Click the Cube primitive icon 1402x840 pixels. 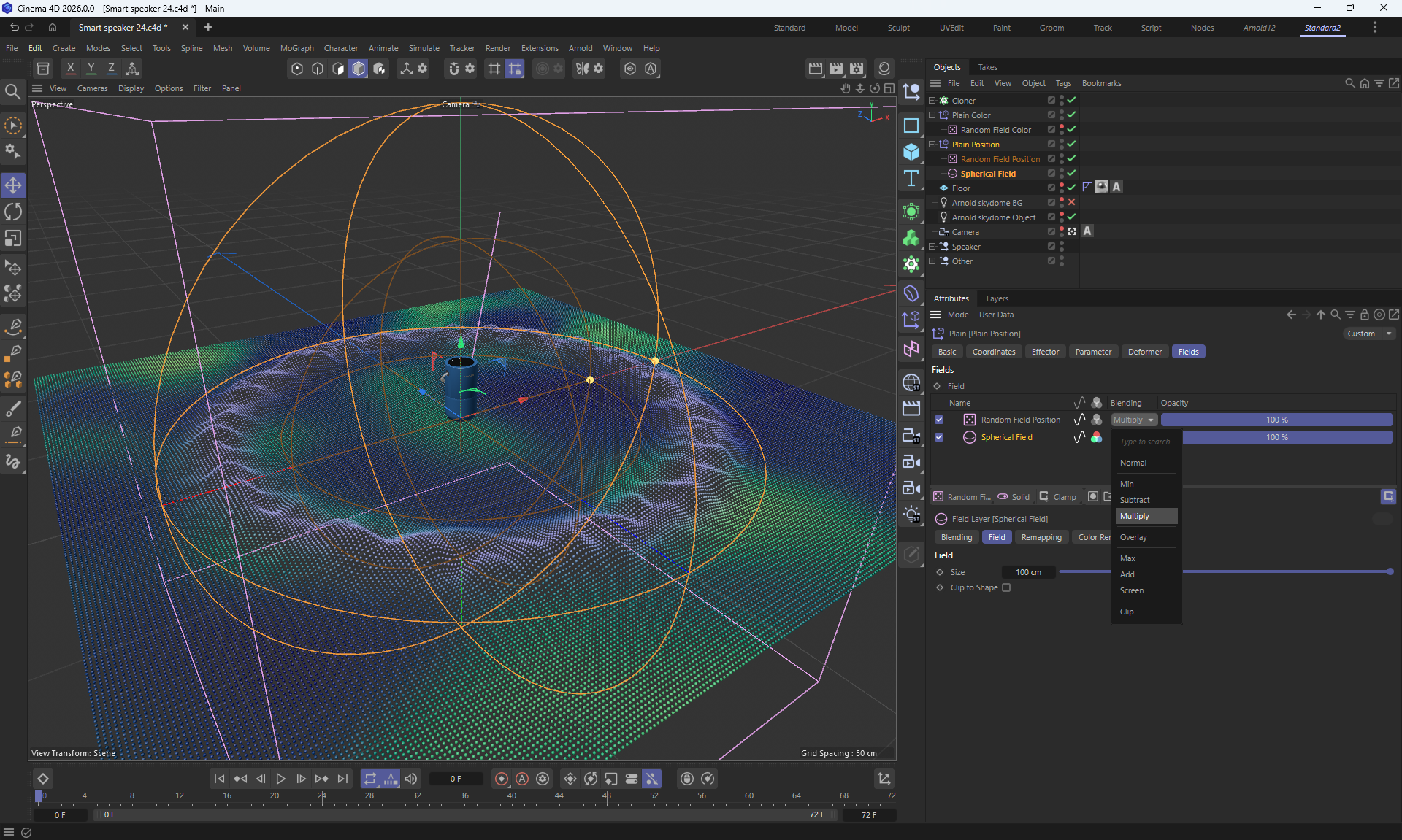click(x=911, y=152)
